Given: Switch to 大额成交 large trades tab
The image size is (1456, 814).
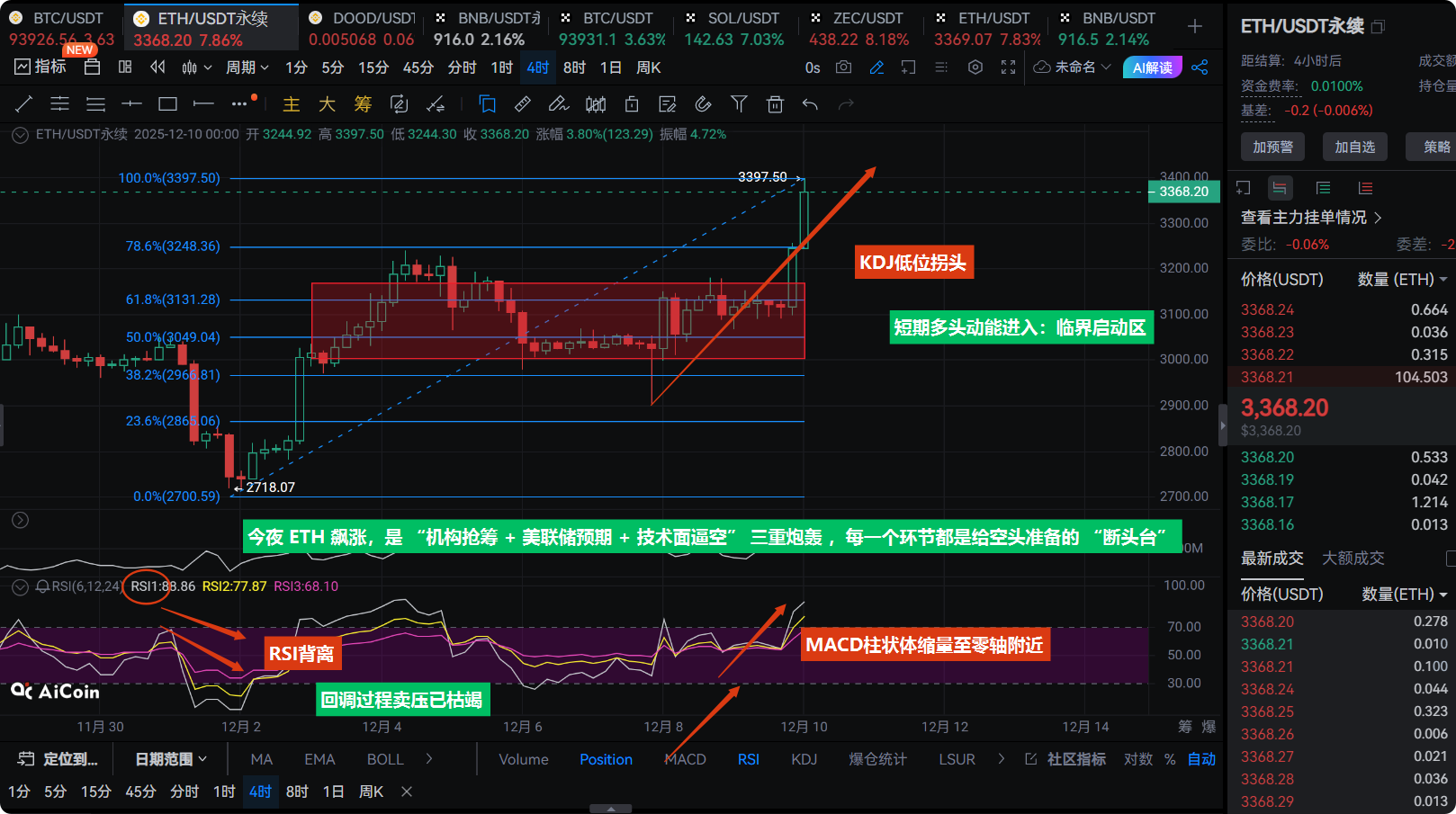Looking at the screenshot, I should click(x=1353, y=558).
